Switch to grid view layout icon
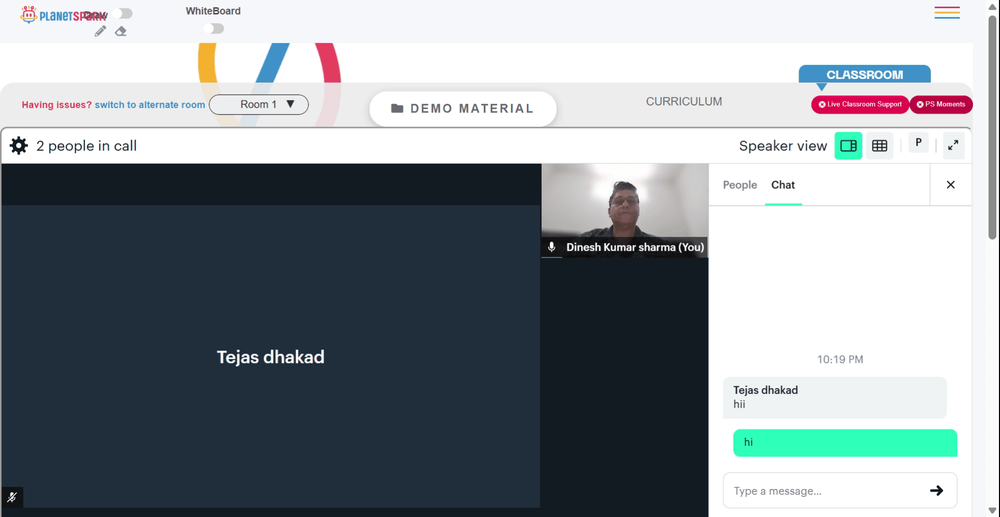This screenshot has height=517, width=1000. point(879,146)
